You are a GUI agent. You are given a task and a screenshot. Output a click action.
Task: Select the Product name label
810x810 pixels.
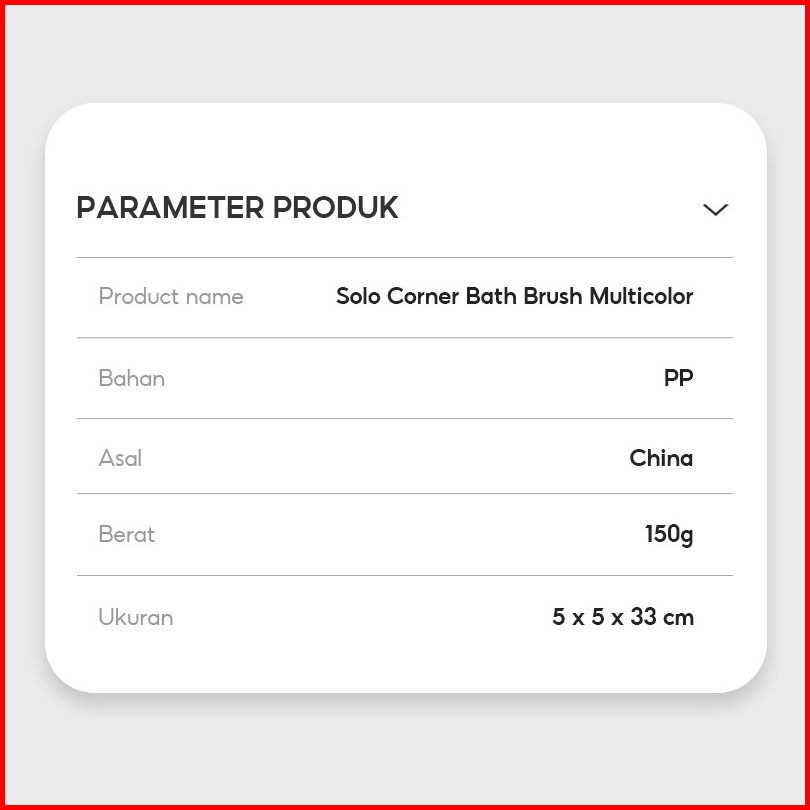pyautogui.click(x=171, y=297)
